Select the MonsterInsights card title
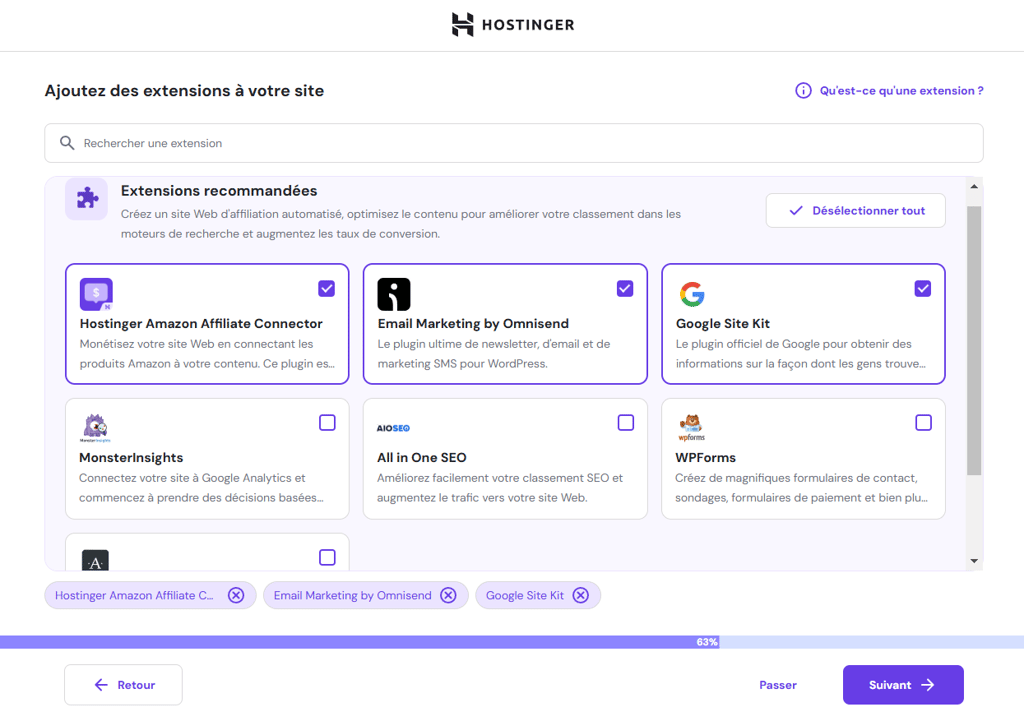The height and width of the screenshot is (721, 1024). (131, 458)
